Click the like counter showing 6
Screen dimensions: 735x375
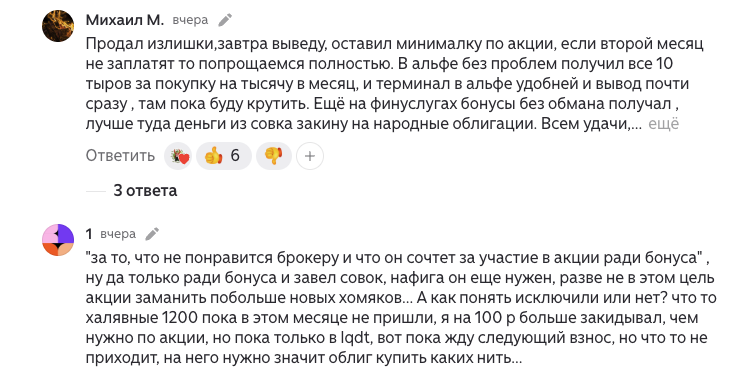tap(235, 155)
